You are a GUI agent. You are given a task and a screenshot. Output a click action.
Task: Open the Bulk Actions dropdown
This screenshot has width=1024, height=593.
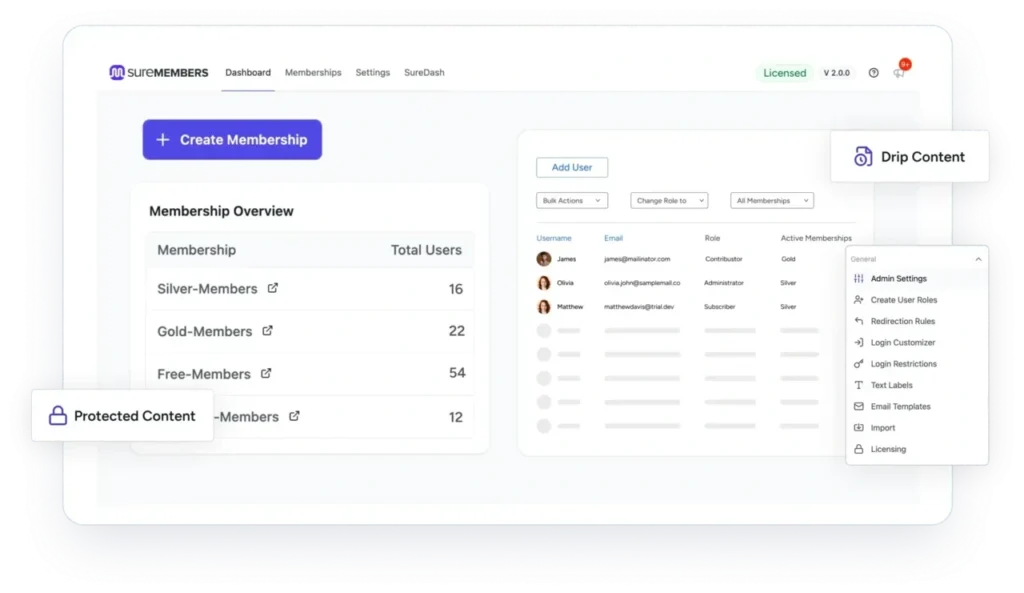tap(572, 200)
